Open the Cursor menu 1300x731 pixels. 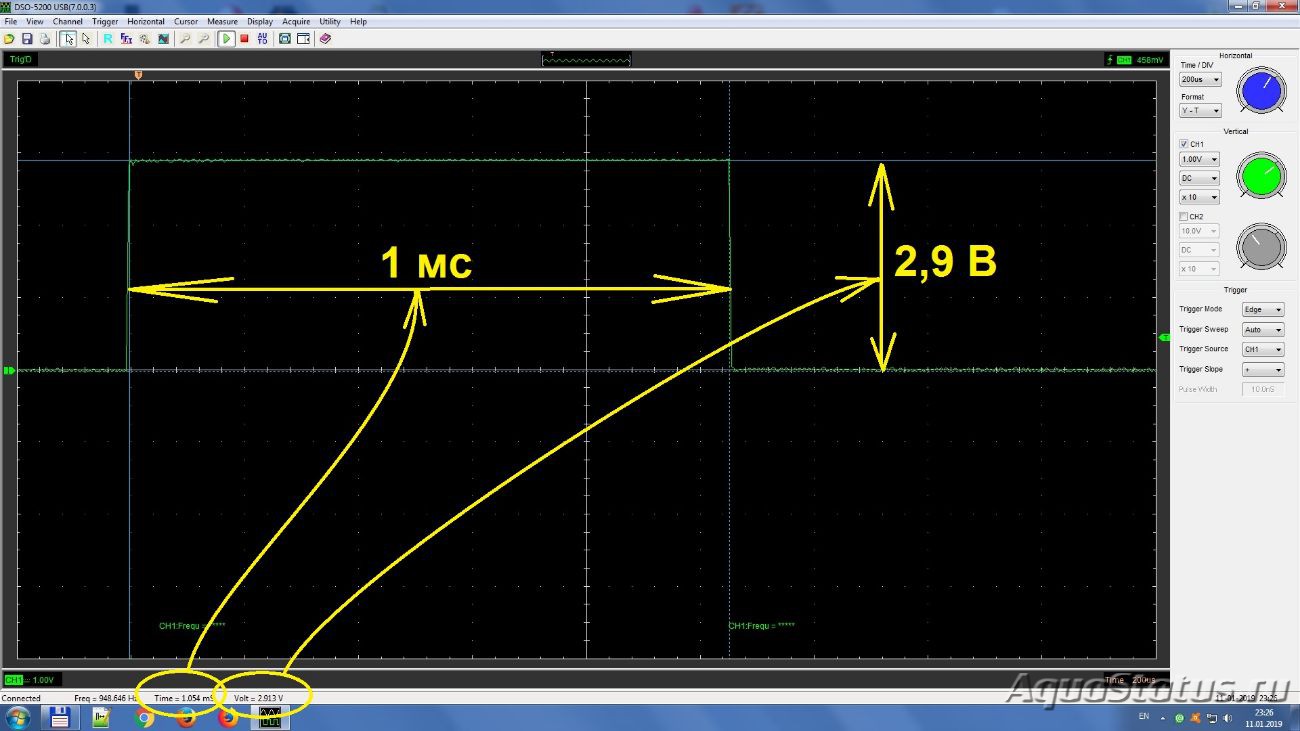[186, 21]
